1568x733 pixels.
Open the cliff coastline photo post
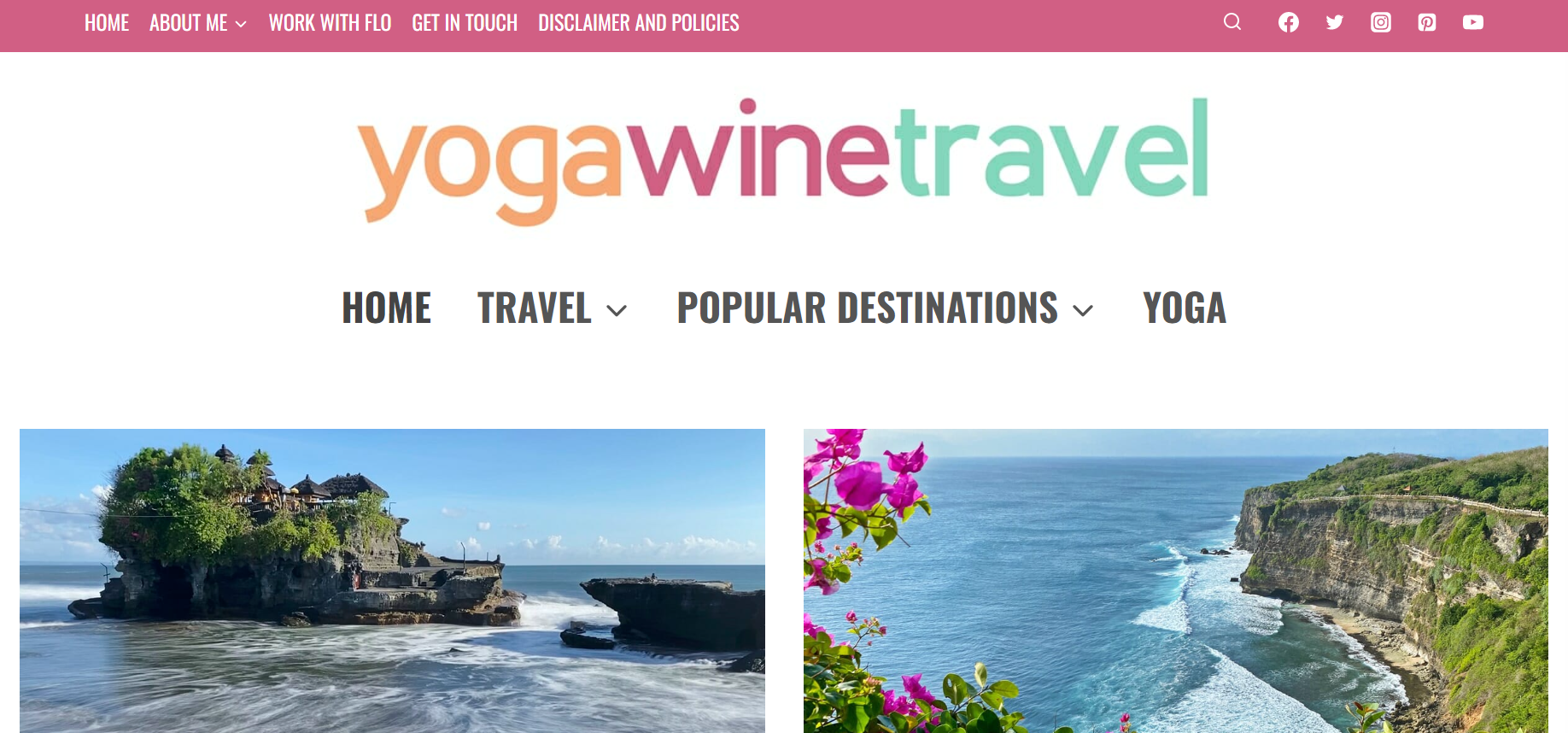pos(1175,581)
